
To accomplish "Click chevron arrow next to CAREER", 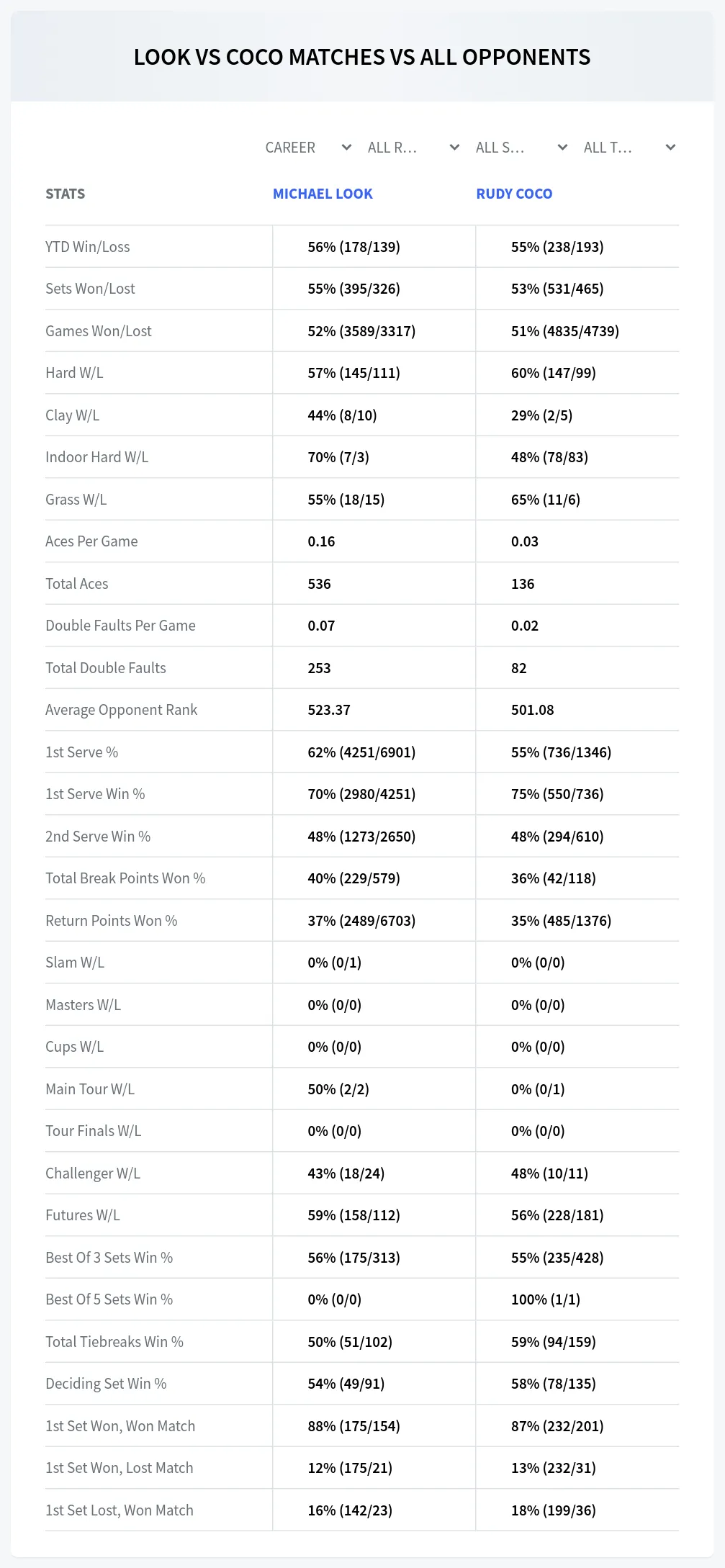I will 346,148.
